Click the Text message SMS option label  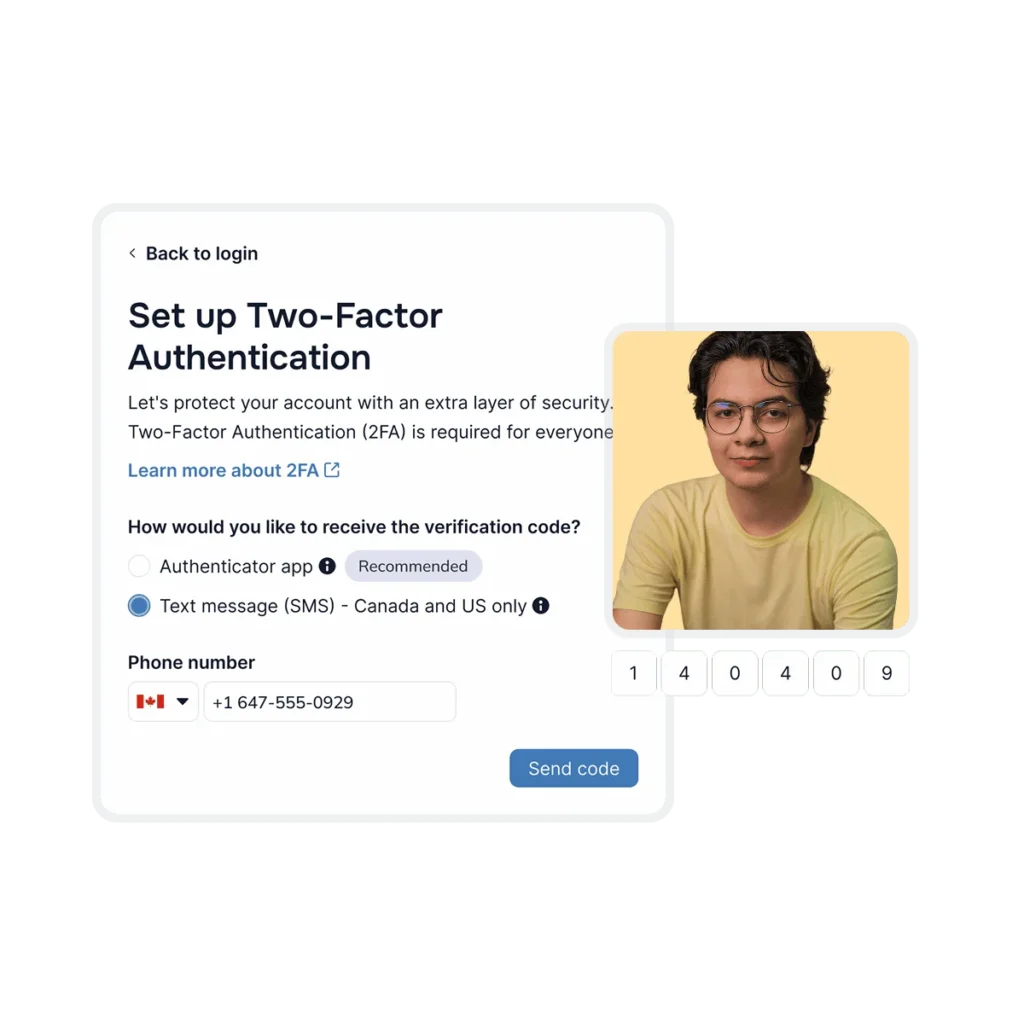[343, 606]
